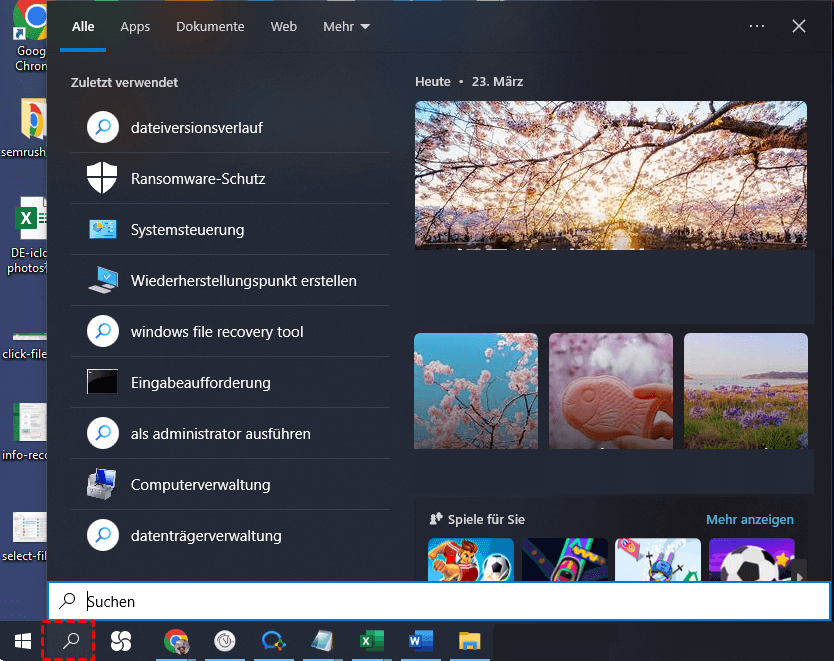Choose Eingabeaufforderung entry text
This screenshot has height=661, width=834.
tap(201, 383)
